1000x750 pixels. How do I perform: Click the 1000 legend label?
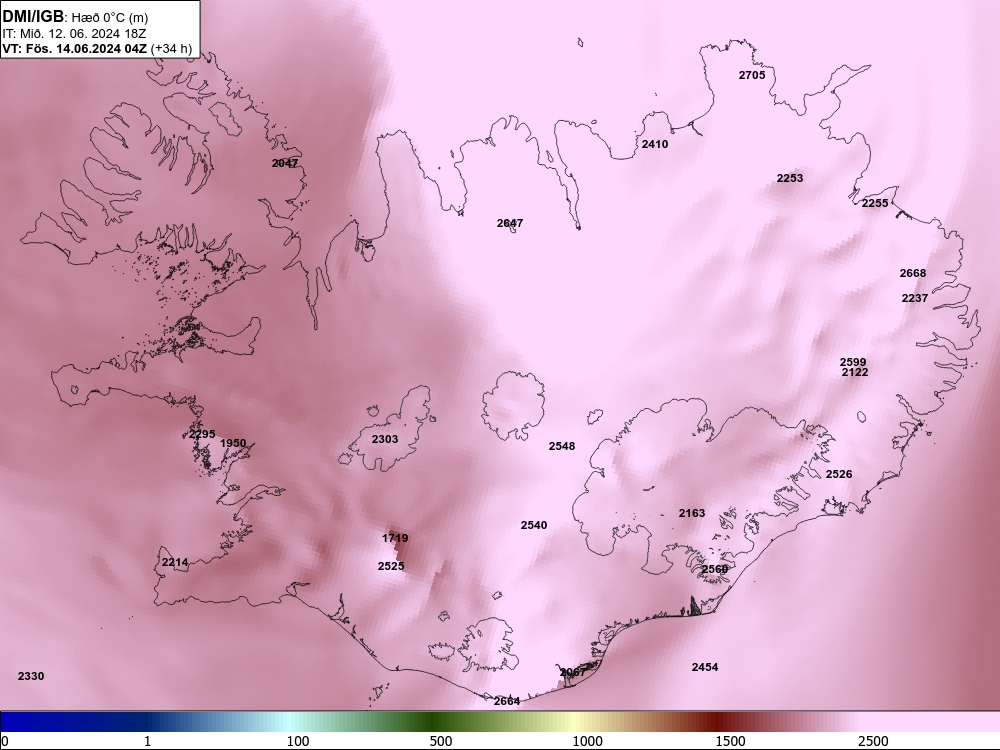coord(587,742)
